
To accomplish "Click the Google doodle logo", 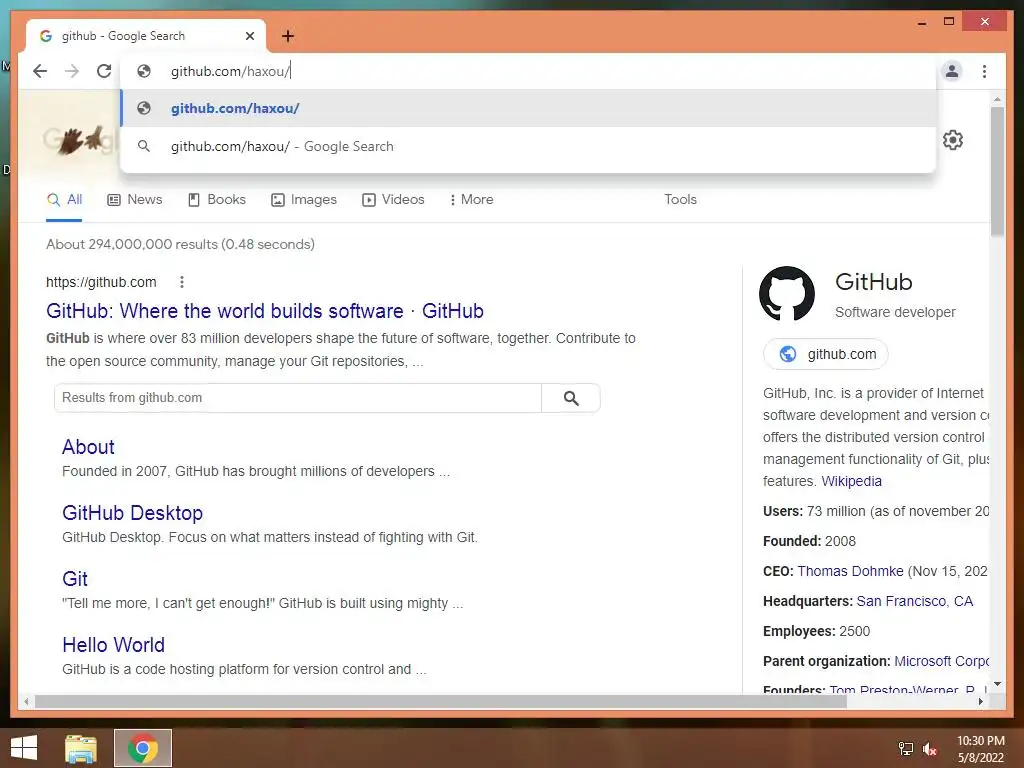I will click(x=80, y=140).
